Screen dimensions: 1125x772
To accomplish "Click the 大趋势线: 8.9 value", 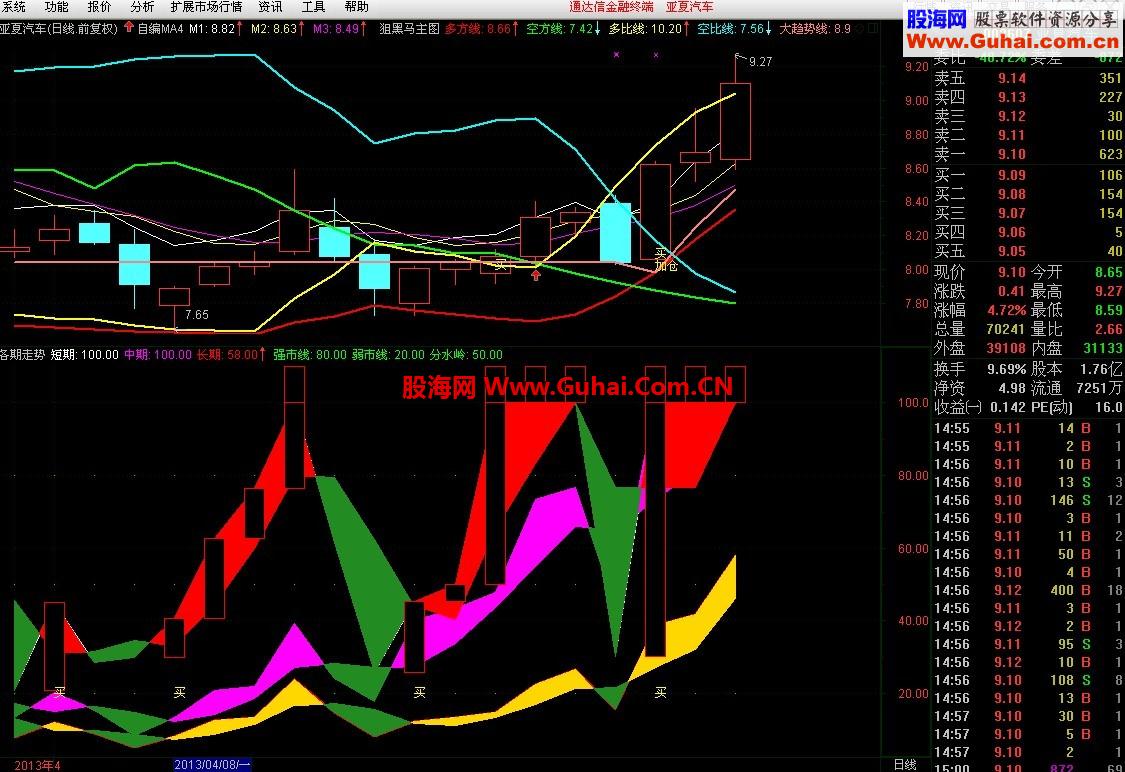I will point(815,29).
